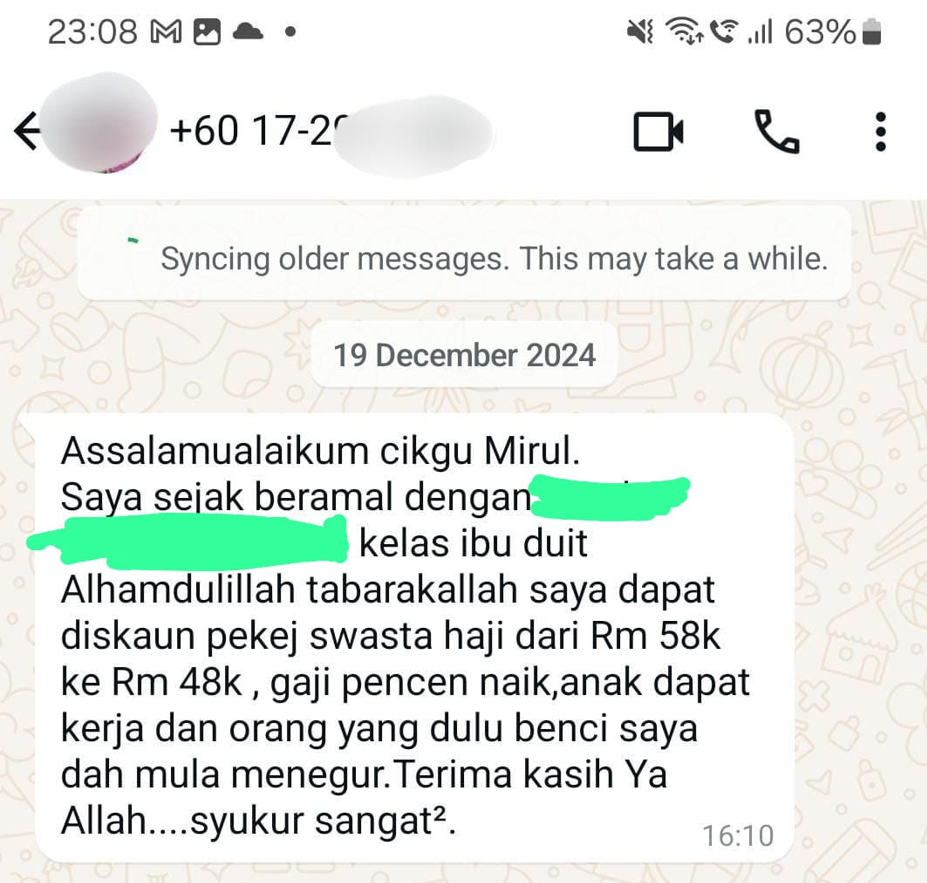
Task: Tap the 19 December 2024 date chip
Action: coord(464,355)
